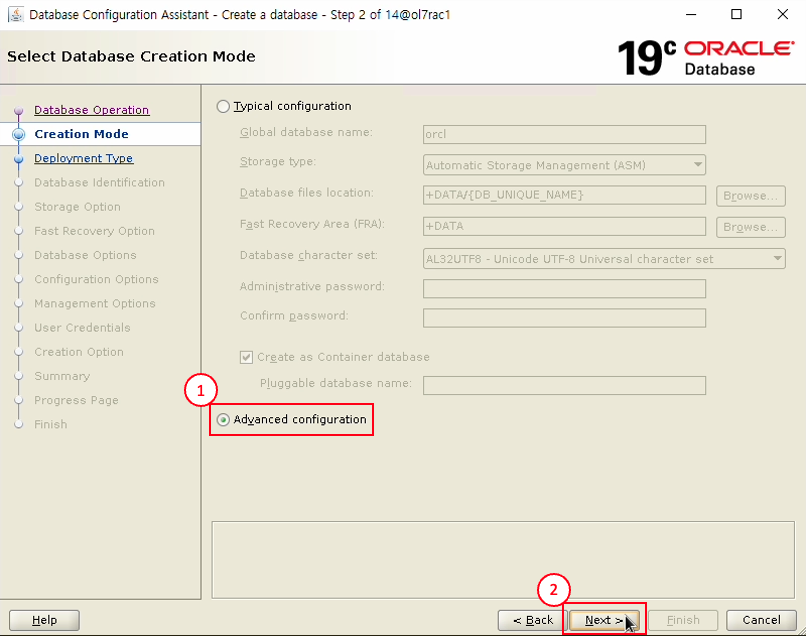Click the Next button
The height and width of the screenshot is (636, 806).
click(x=604, y=620)
